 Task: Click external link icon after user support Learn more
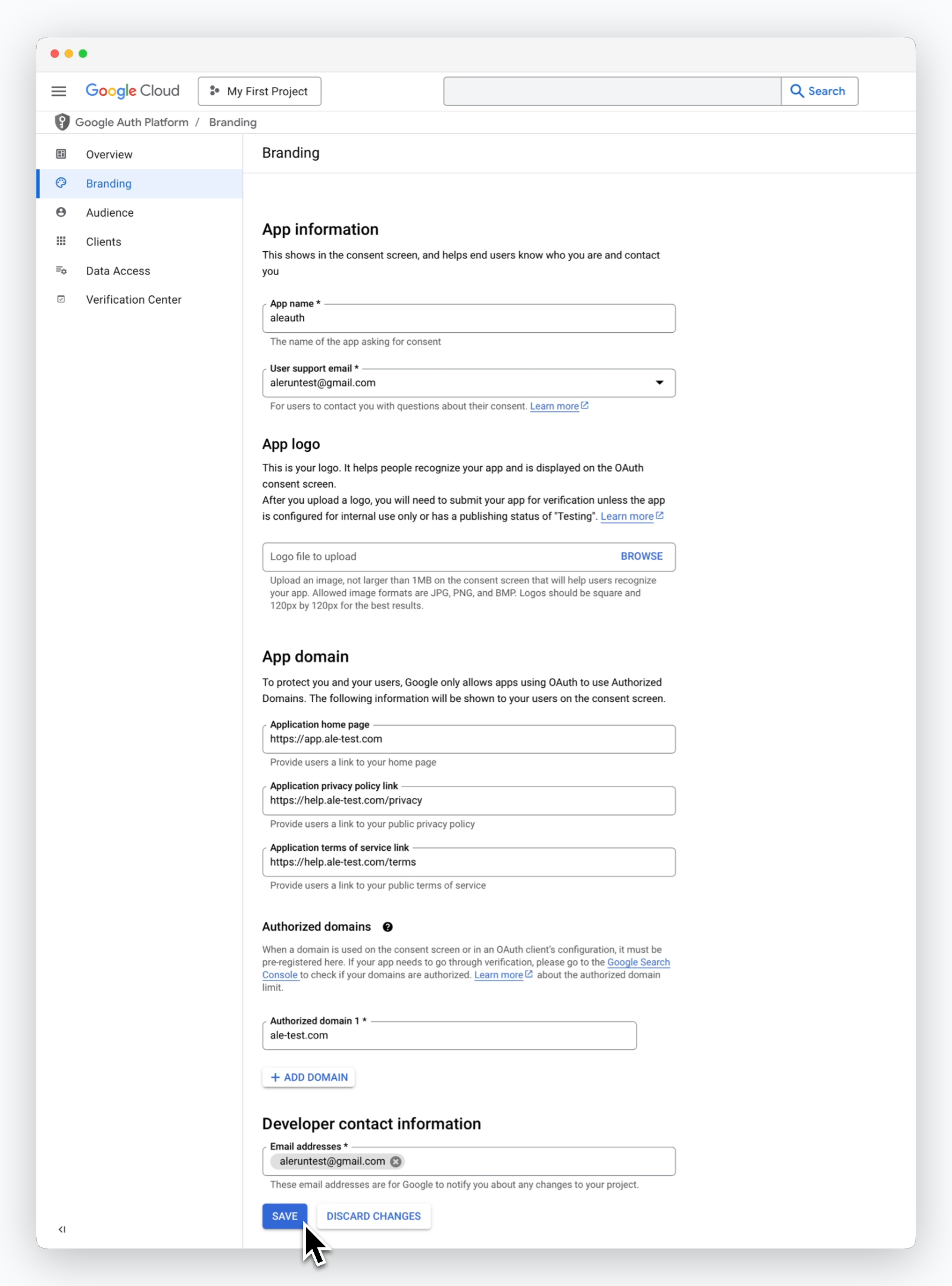click(x=585, y=405)
